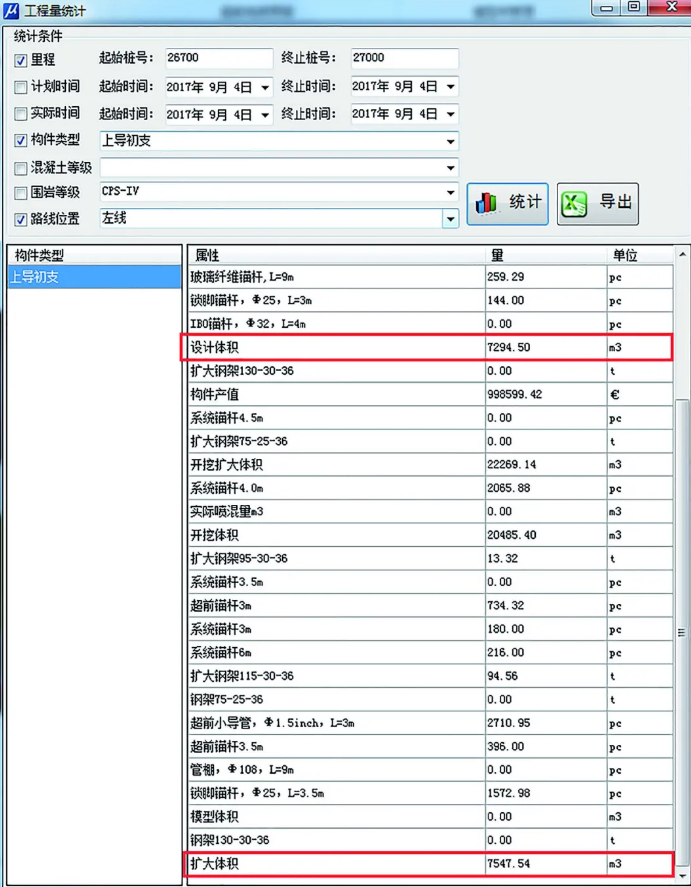The image size is (691, 887).
Task: Enable the 混凝土等级 checkbox
Action: point(20,167)
